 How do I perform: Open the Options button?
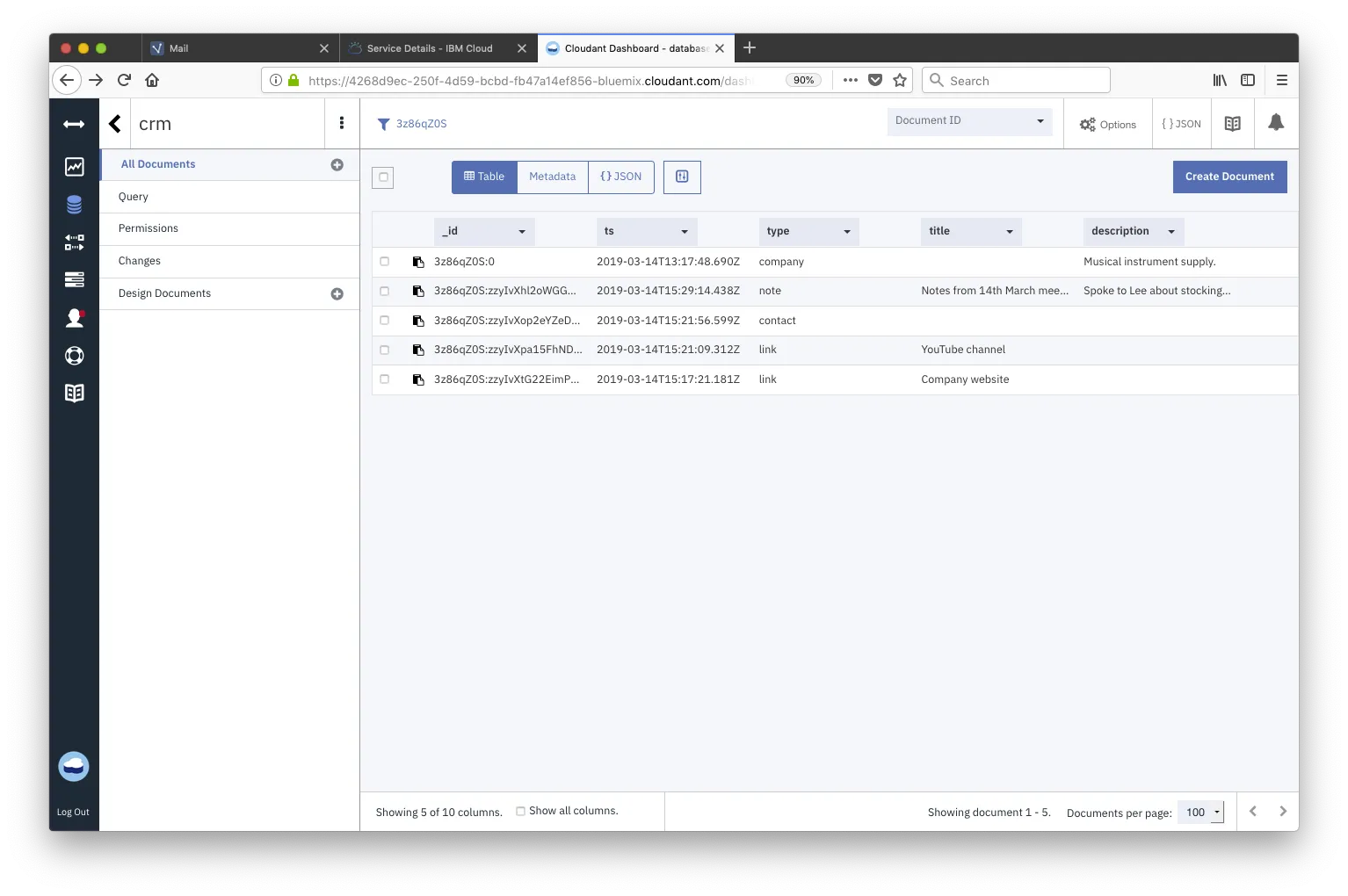coord(1108,125)
